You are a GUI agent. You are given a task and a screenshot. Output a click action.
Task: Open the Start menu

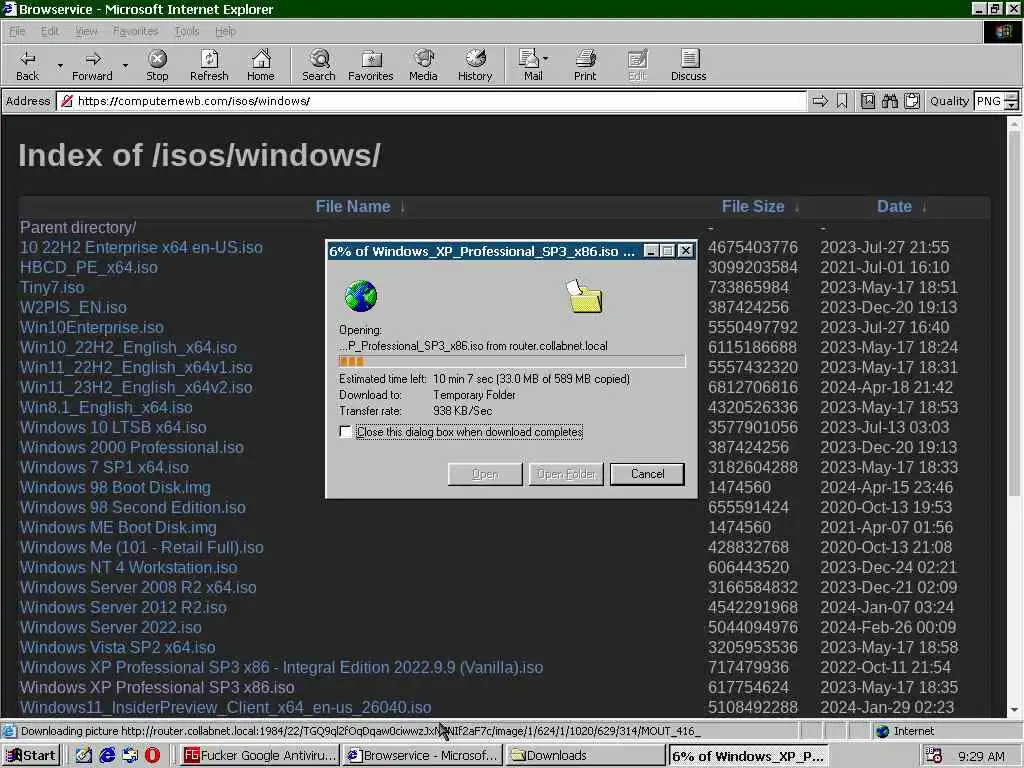31,756
